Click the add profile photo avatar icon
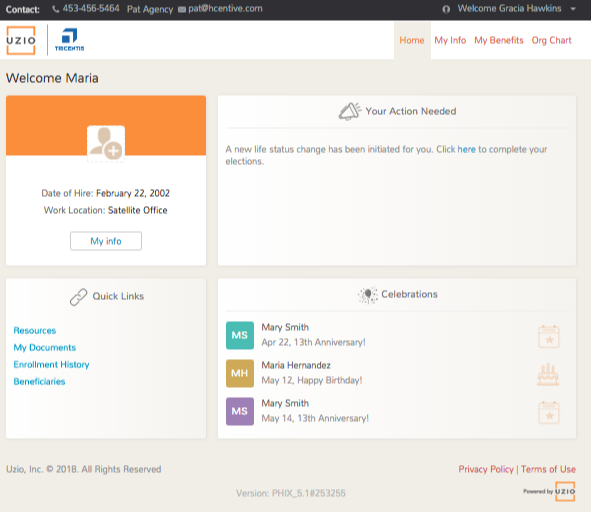The image size is (591, 512). 106,144
